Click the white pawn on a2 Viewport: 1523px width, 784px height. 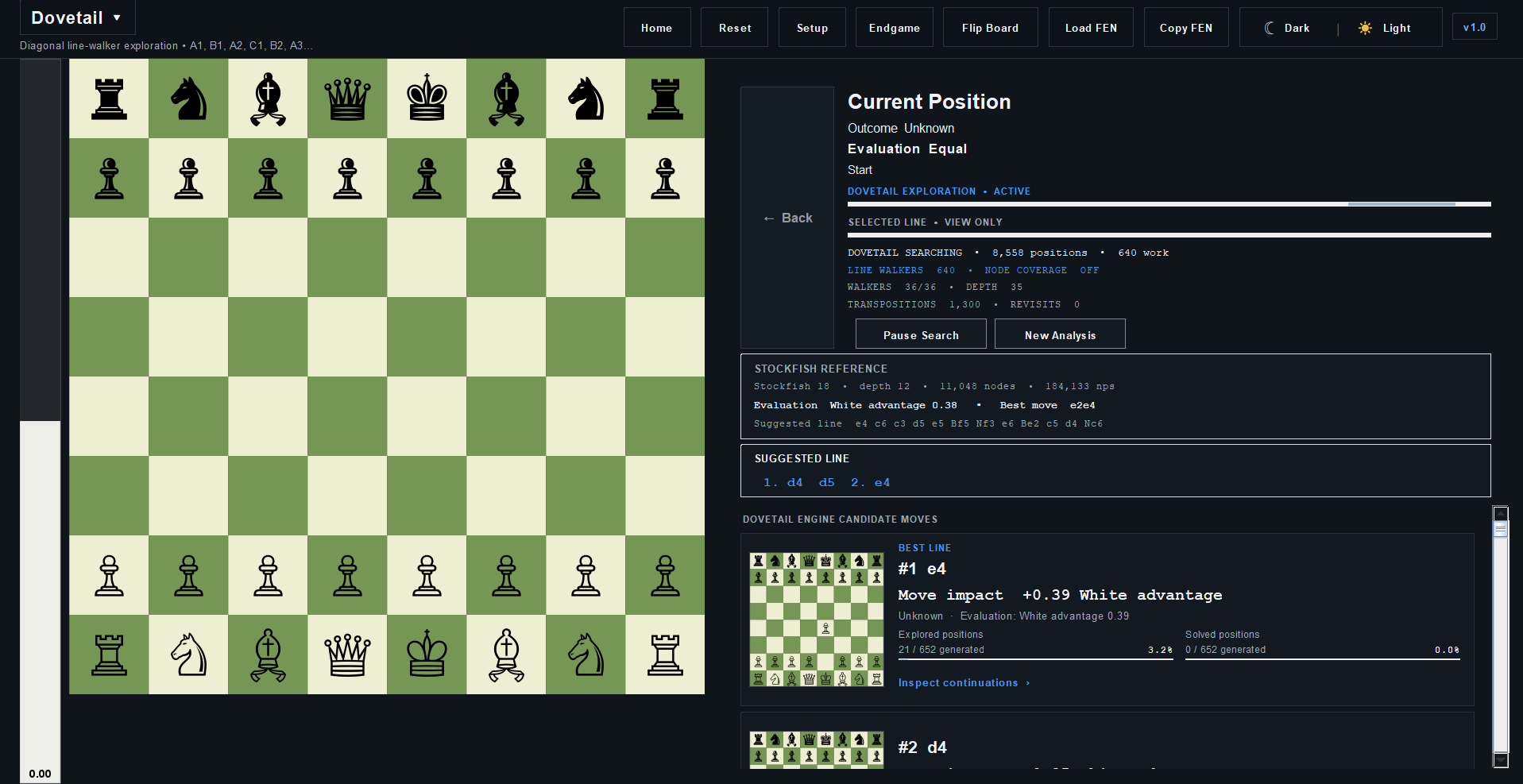(109, 575)
